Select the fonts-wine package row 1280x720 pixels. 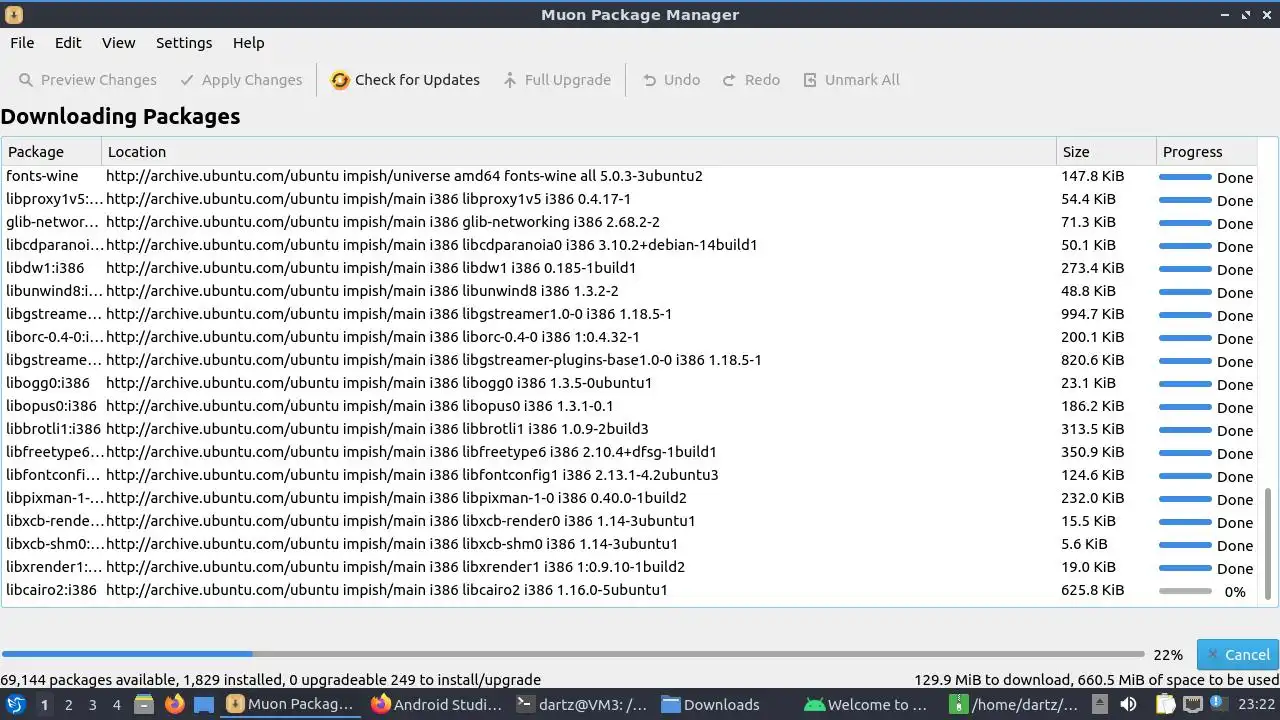coord(630,176)
